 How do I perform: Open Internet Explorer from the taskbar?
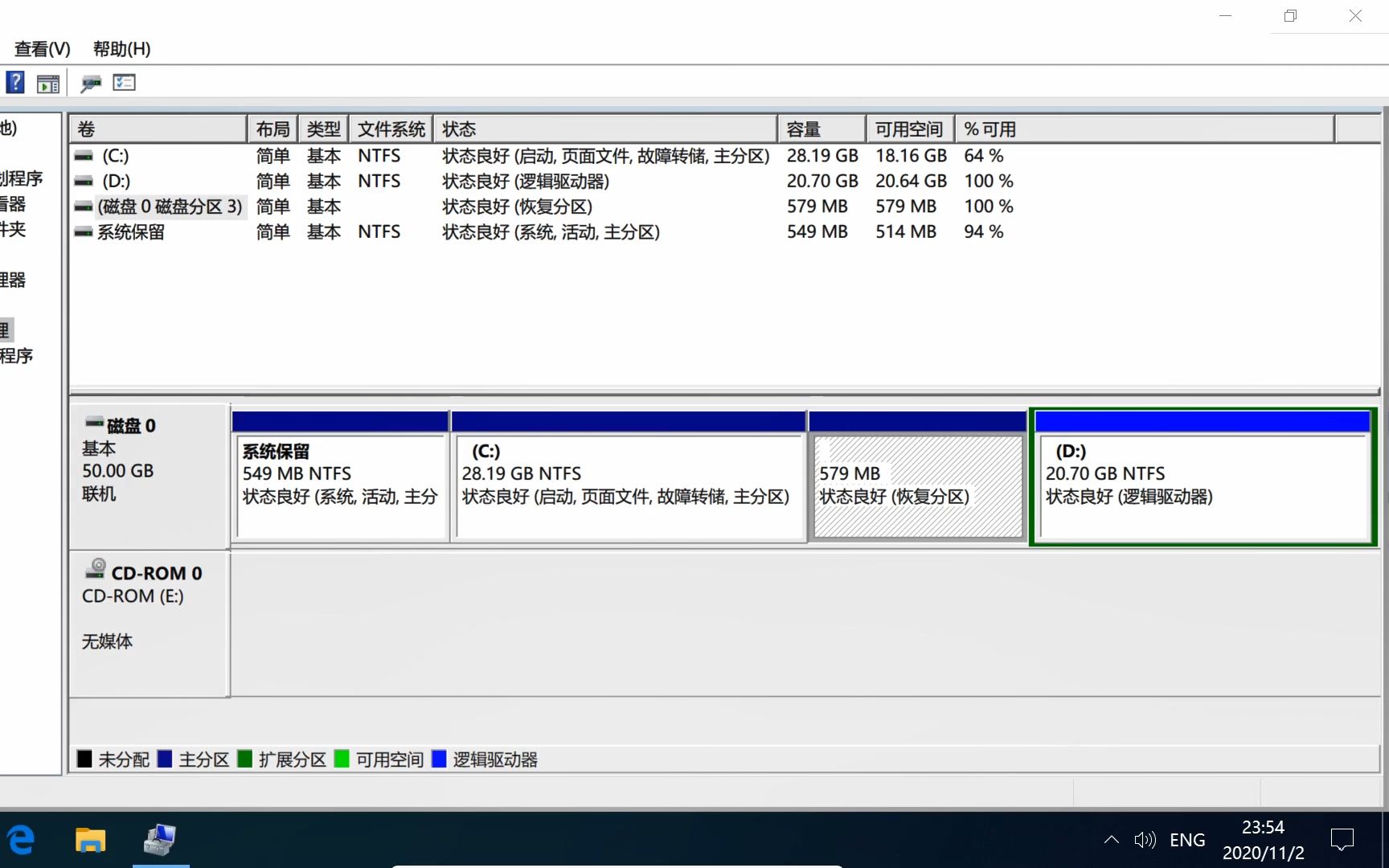(x=22, y=840)
